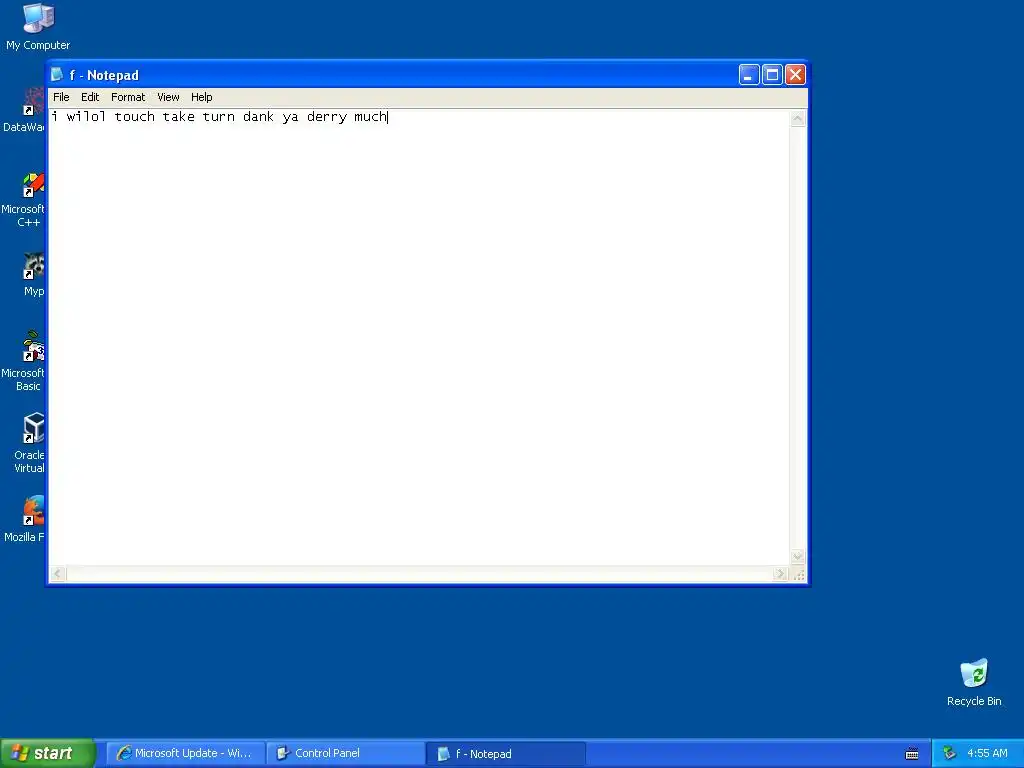
Task: Open the Notepad Help menu
Action: [x=202, y=97]
